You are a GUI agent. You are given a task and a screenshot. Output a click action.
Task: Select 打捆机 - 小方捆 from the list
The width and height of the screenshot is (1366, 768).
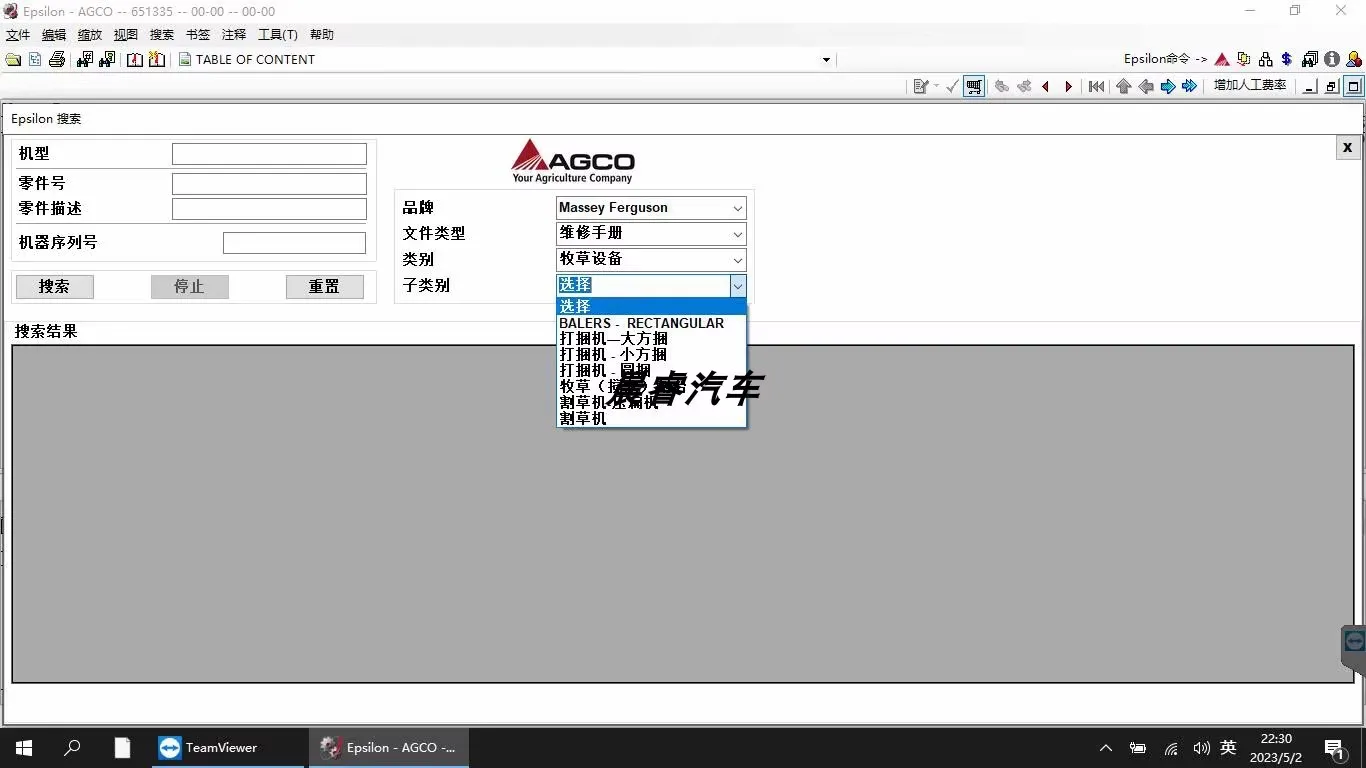pos(651,355)
